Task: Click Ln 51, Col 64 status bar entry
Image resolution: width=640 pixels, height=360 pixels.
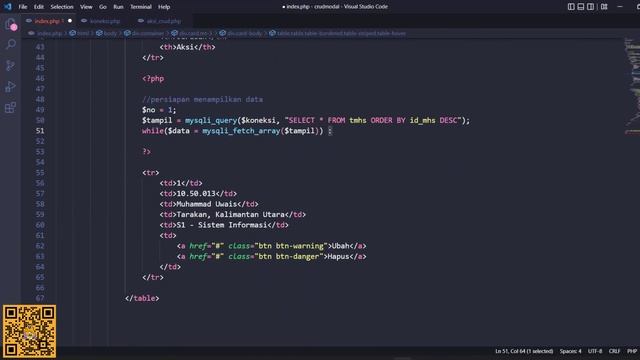Action: coord(524,351)
